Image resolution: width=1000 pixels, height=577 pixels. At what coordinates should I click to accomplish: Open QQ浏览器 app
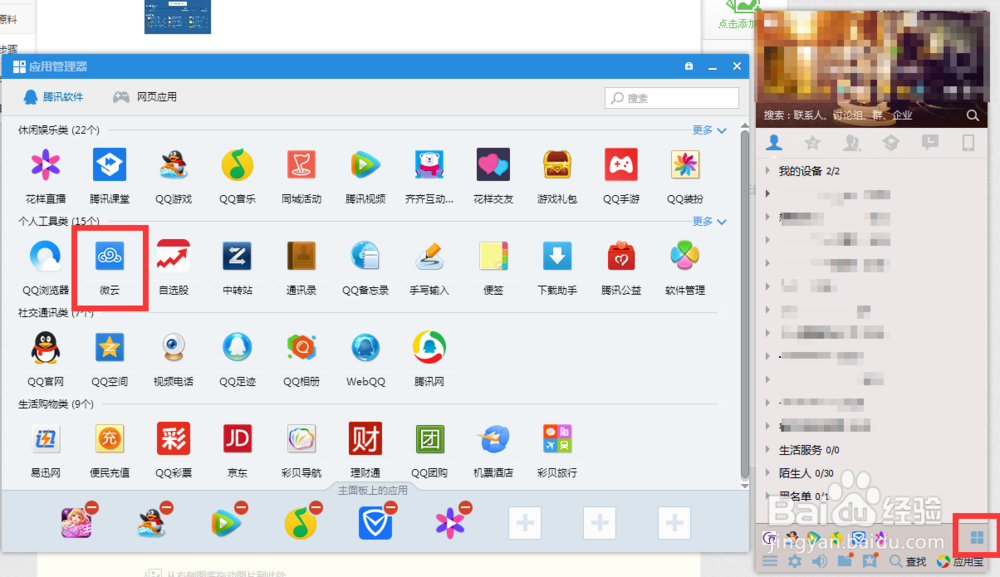45,256
